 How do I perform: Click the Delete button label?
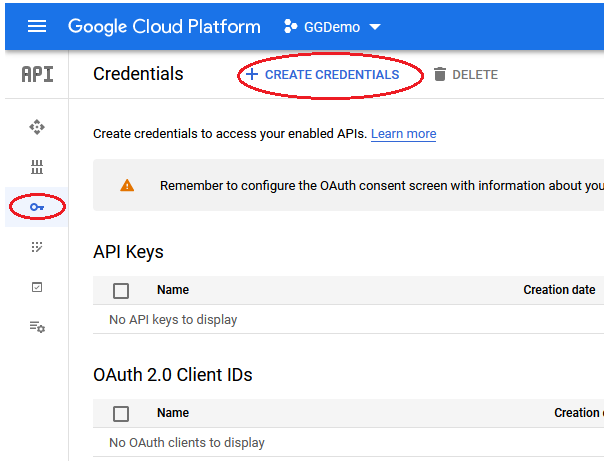pyautogui.click(x=475, y=75)
